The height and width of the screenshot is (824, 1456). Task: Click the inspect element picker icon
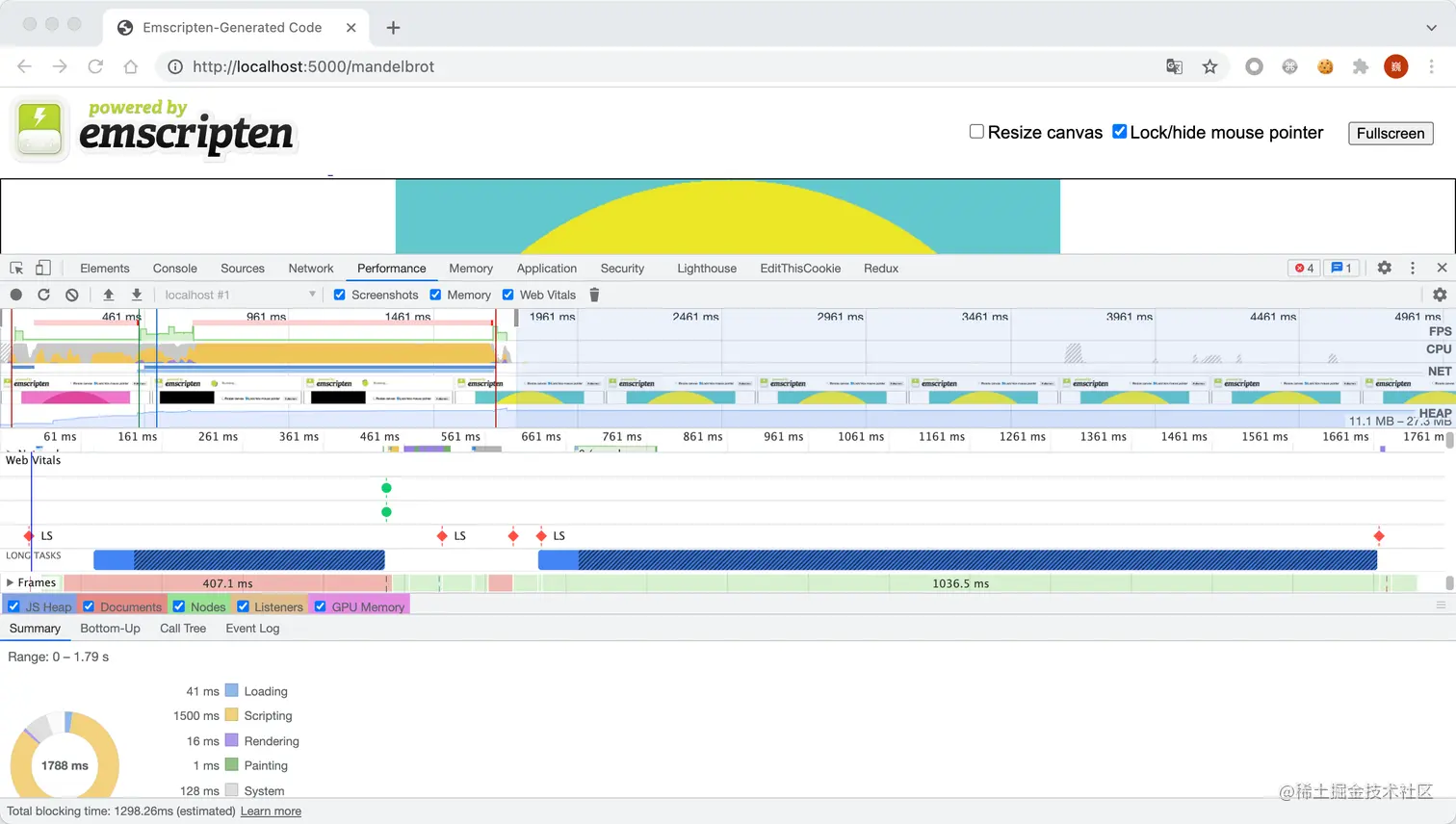(x=16, y=269)
